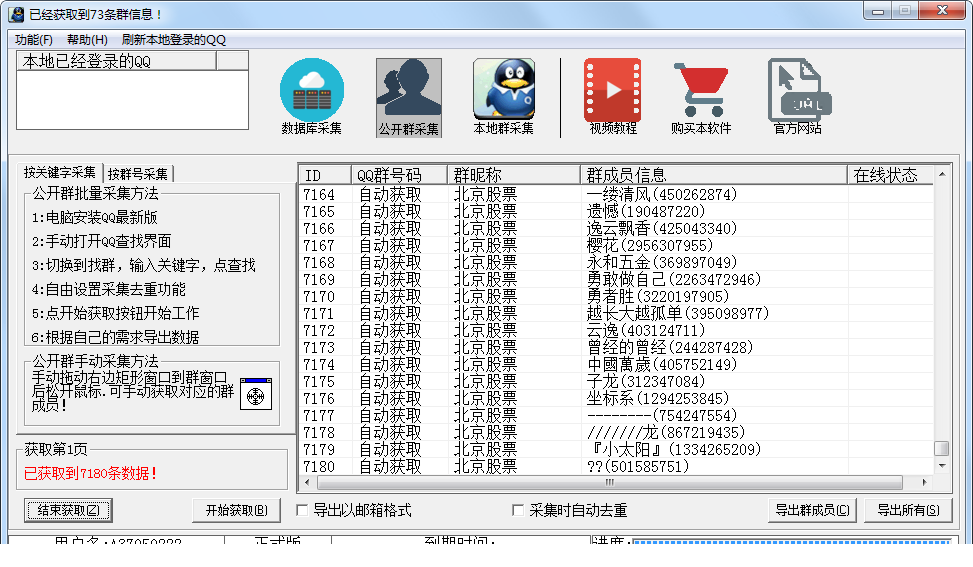Viewport: 973px width, 567px height.
Task: Click the application icon in title bar
Action: click(x=16, y=13)
